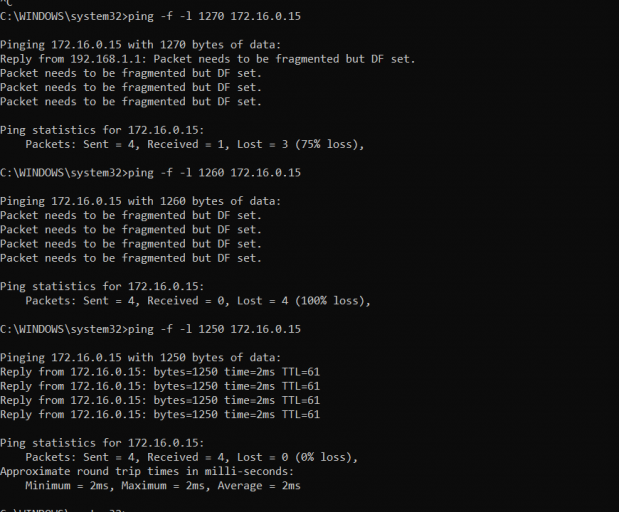Viewport: 619px width, 512px height.
Task: Click the "Lost = 4" text
Action: pos(270,300)
